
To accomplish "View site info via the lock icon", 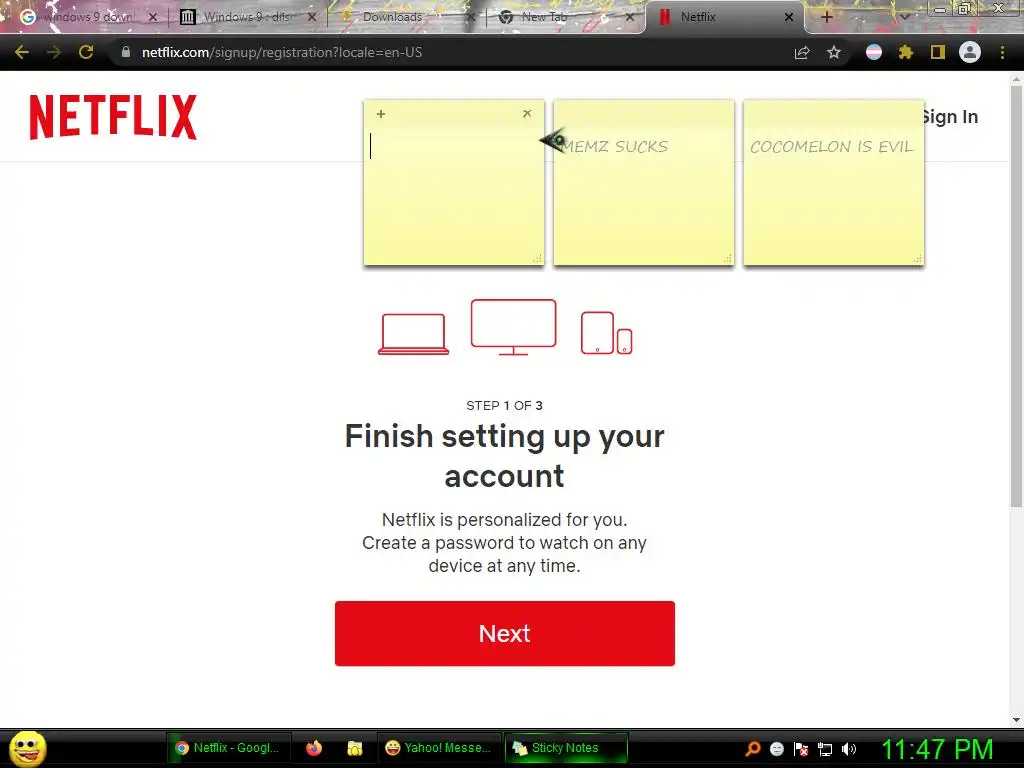I will tap(125, 52).
